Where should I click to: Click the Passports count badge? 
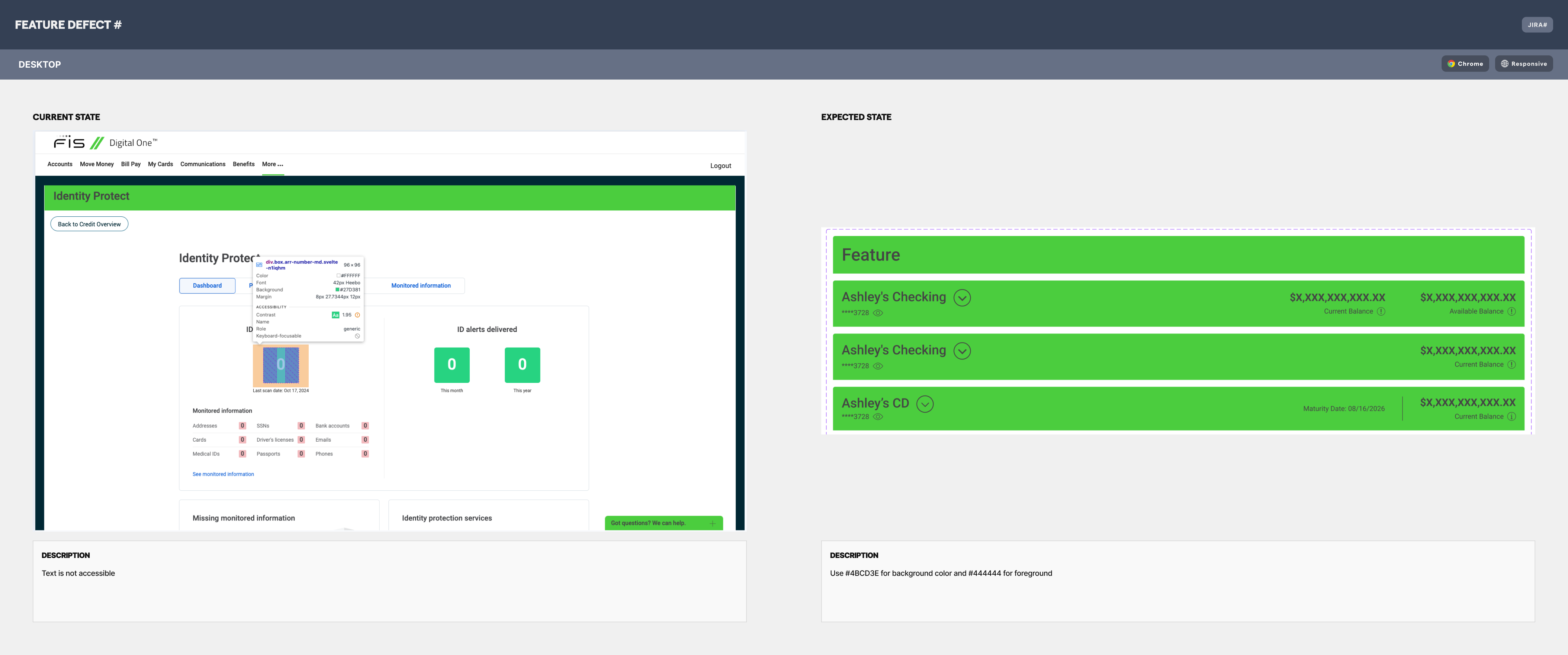tap(301, 454)
